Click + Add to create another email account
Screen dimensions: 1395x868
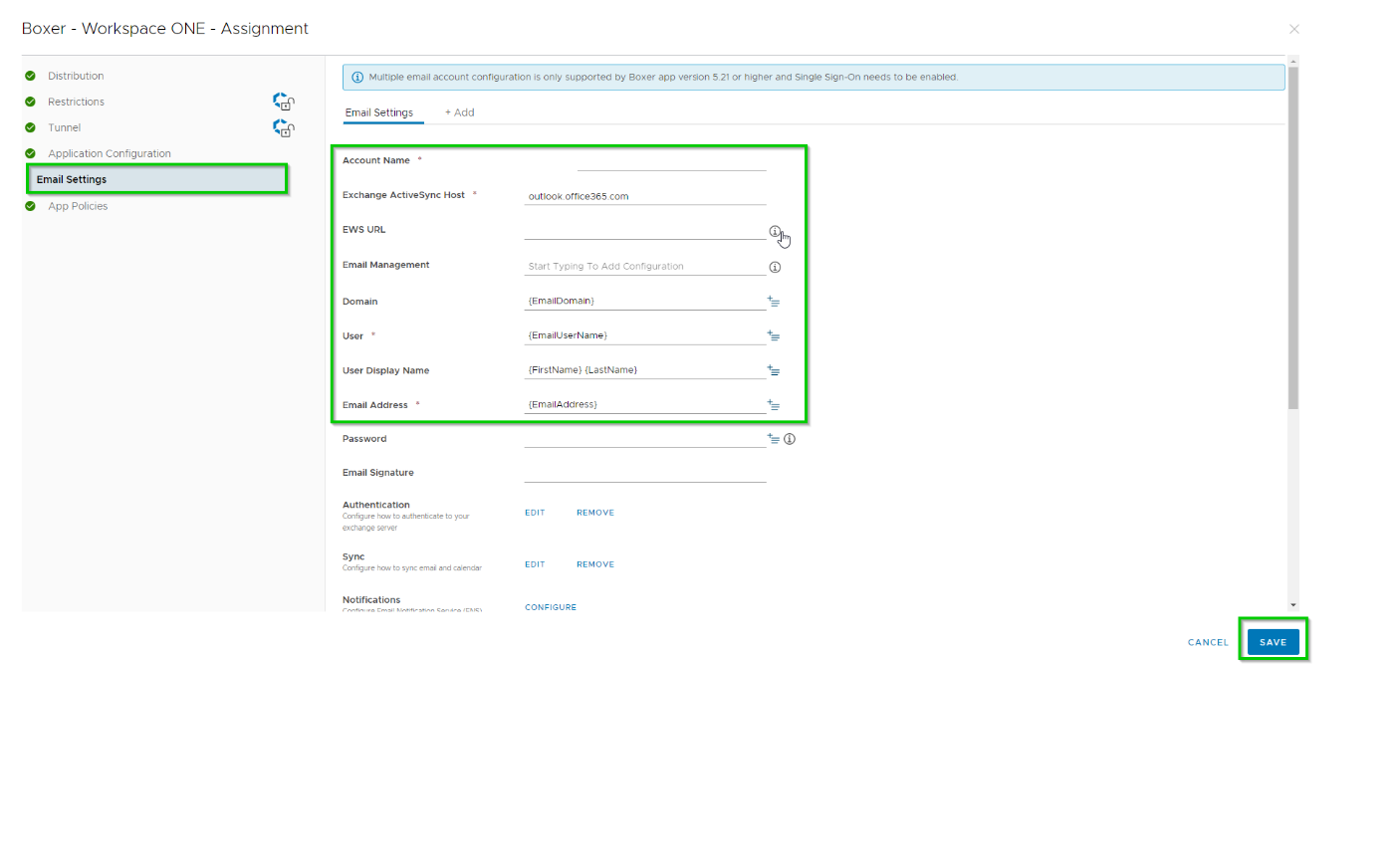[x=459, y=112]
